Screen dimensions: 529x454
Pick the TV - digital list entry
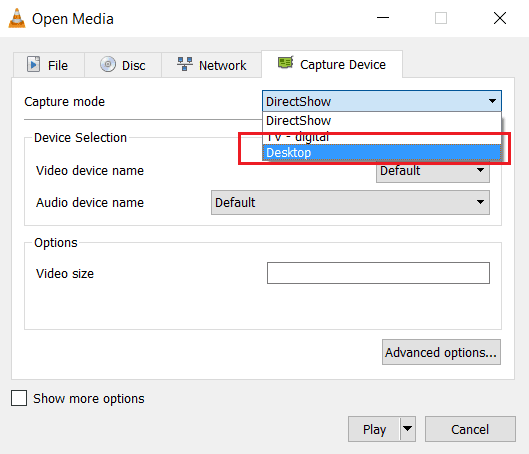click(382, 137)
